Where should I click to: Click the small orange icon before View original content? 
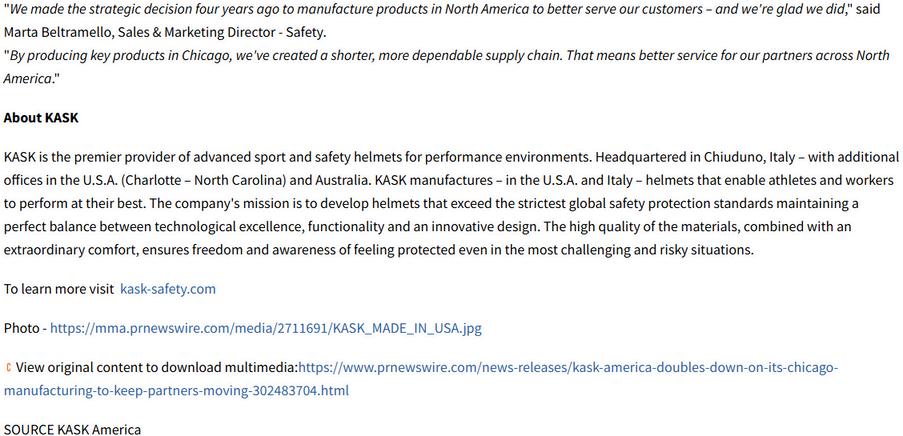8,367
